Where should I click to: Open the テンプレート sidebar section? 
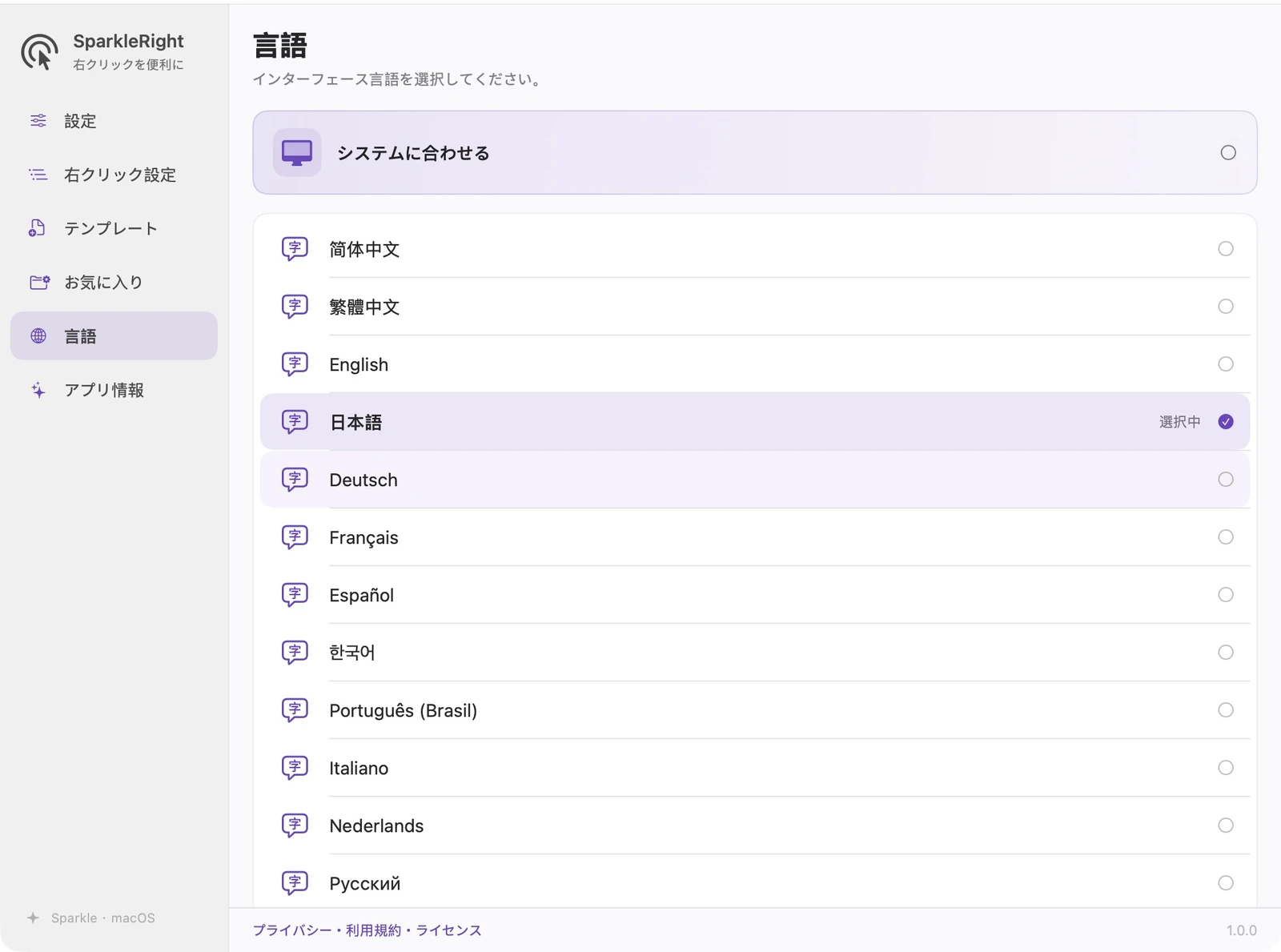pos(114,228)
